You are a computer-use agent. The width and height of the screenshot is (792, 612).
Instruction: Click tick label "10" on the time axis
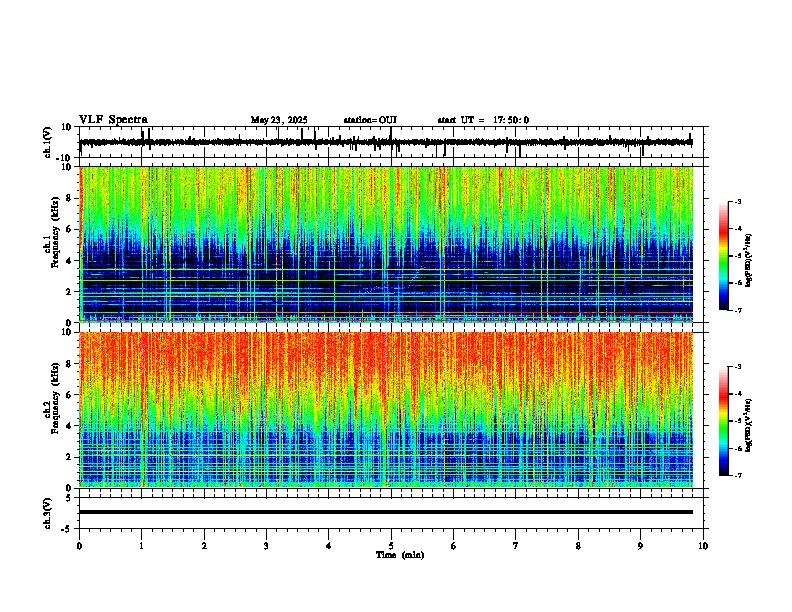703,546
